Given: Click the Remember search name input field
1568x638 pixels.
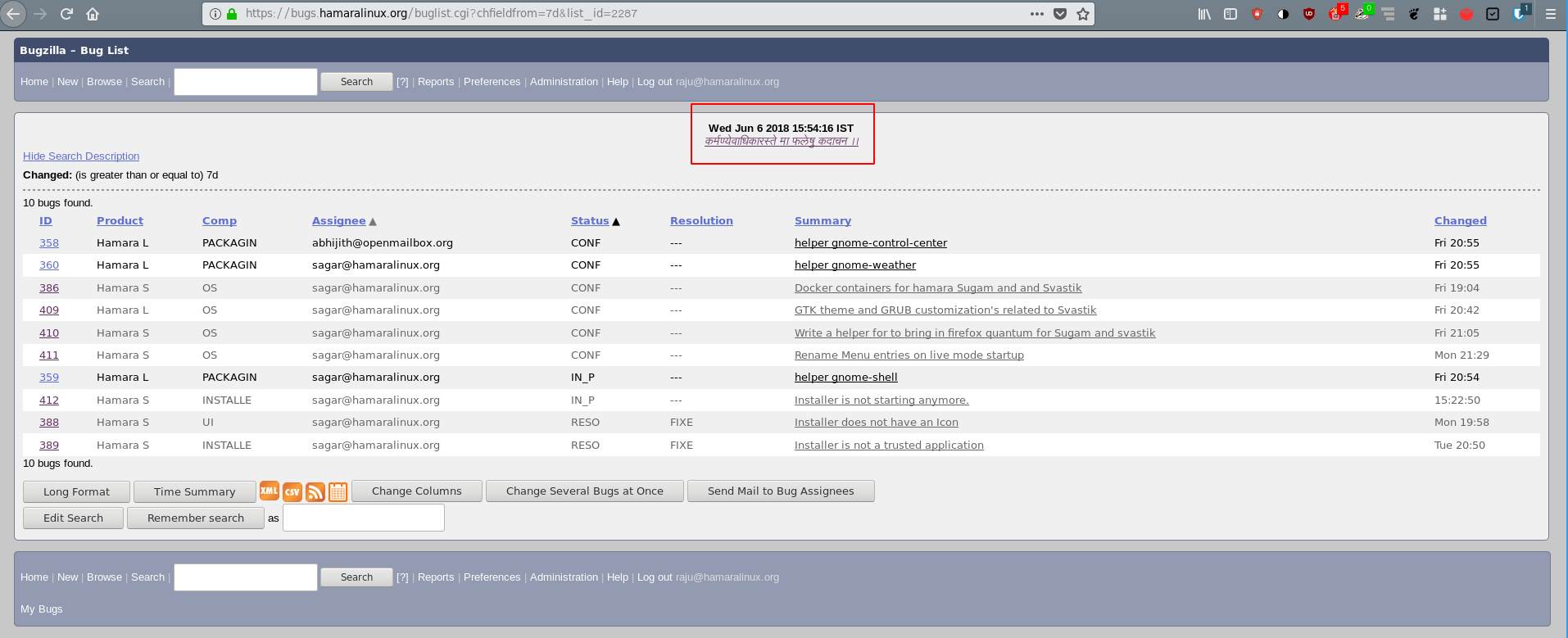Looking at the screenshot, I should pyautogui.click(x=364, y=518).
